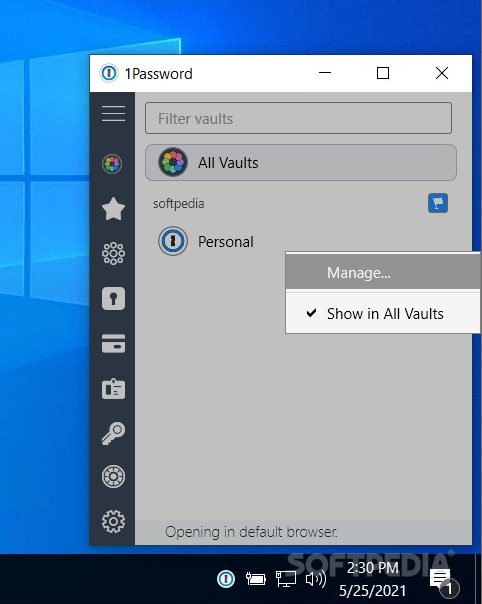Click the 1Password logo in title bar
482x604 pixels.
pyautogui.click(x=109, y=73)
